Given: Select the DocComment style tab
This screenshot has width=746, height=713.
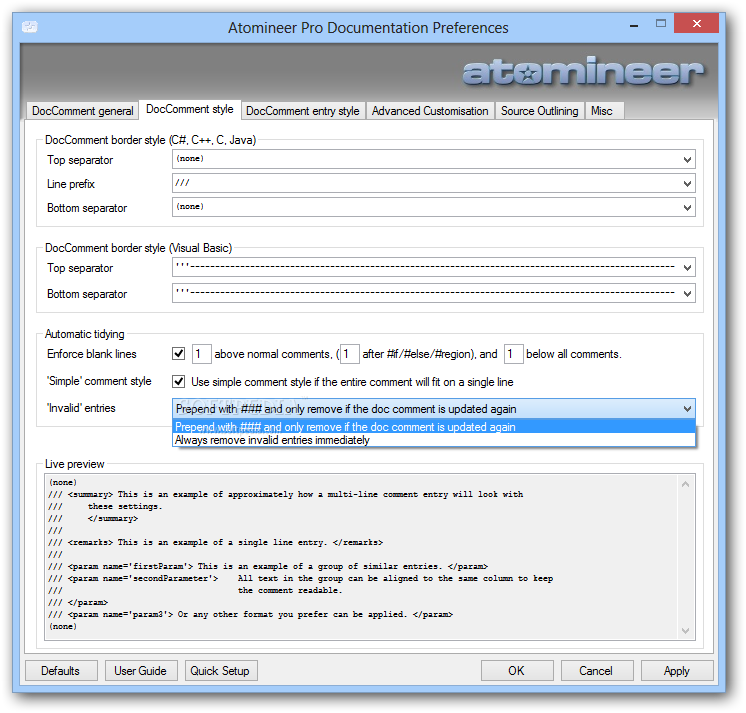Looking at the screenshot, I should click(x=190, y=109).
